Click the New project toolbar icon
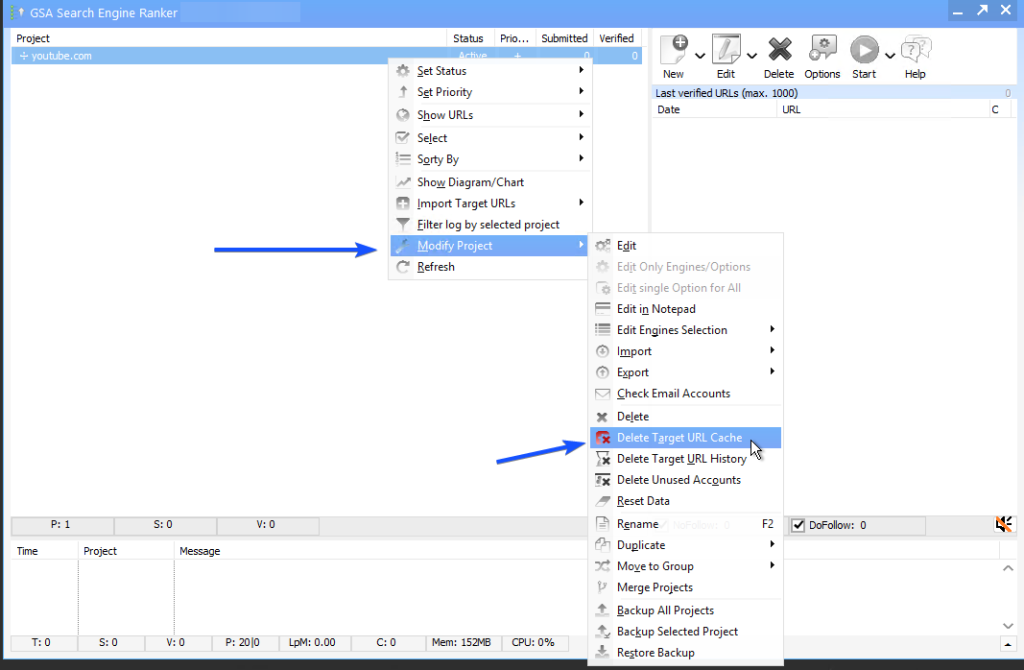1024x670 pixels. [x=674, y=49]
